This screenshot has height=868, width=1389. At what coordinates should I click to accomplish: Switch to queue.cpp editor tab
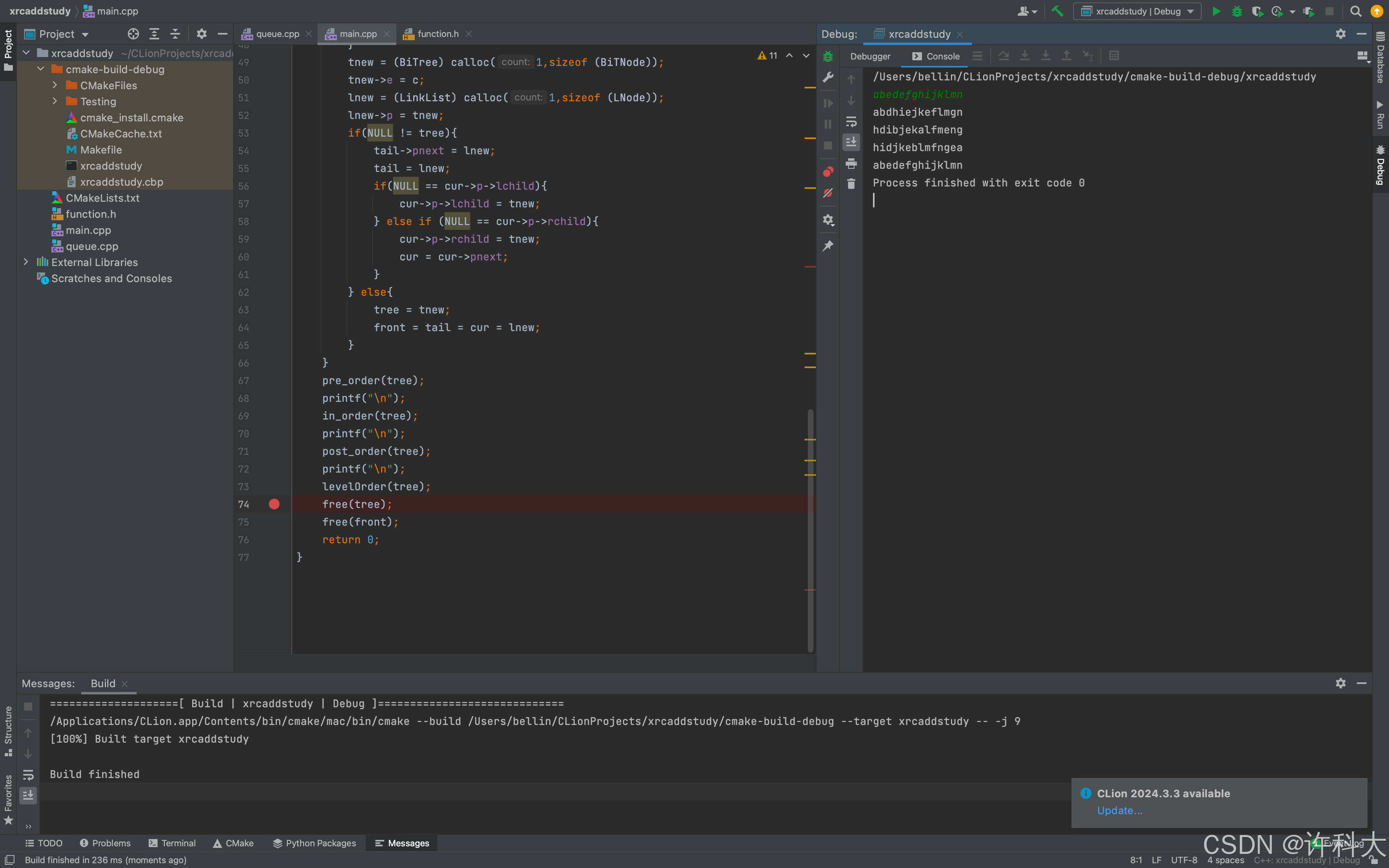click(277, 34)
